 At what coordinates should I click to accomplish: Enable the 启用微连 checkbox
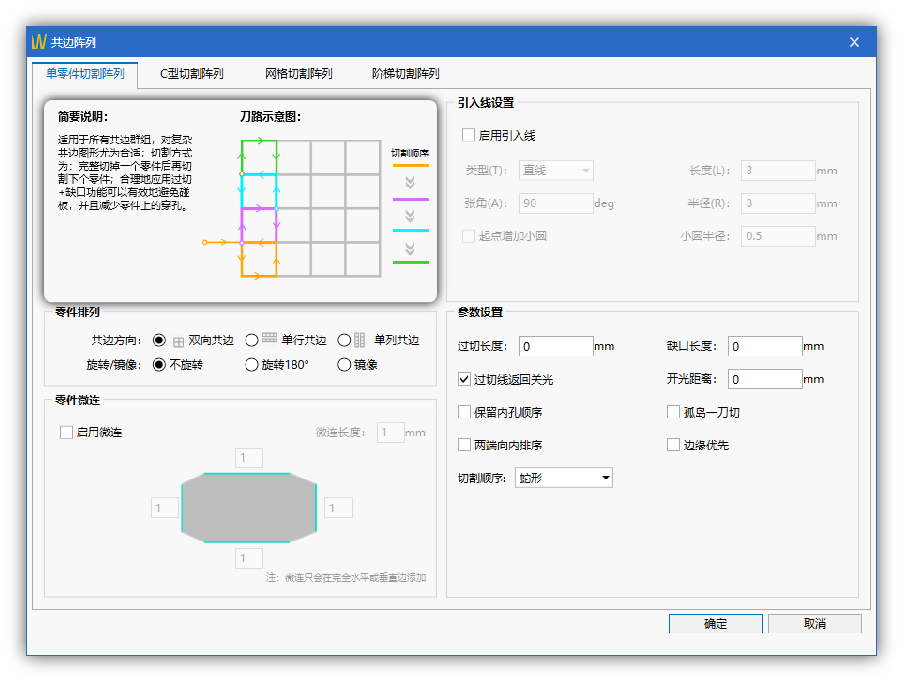point(67,432)
